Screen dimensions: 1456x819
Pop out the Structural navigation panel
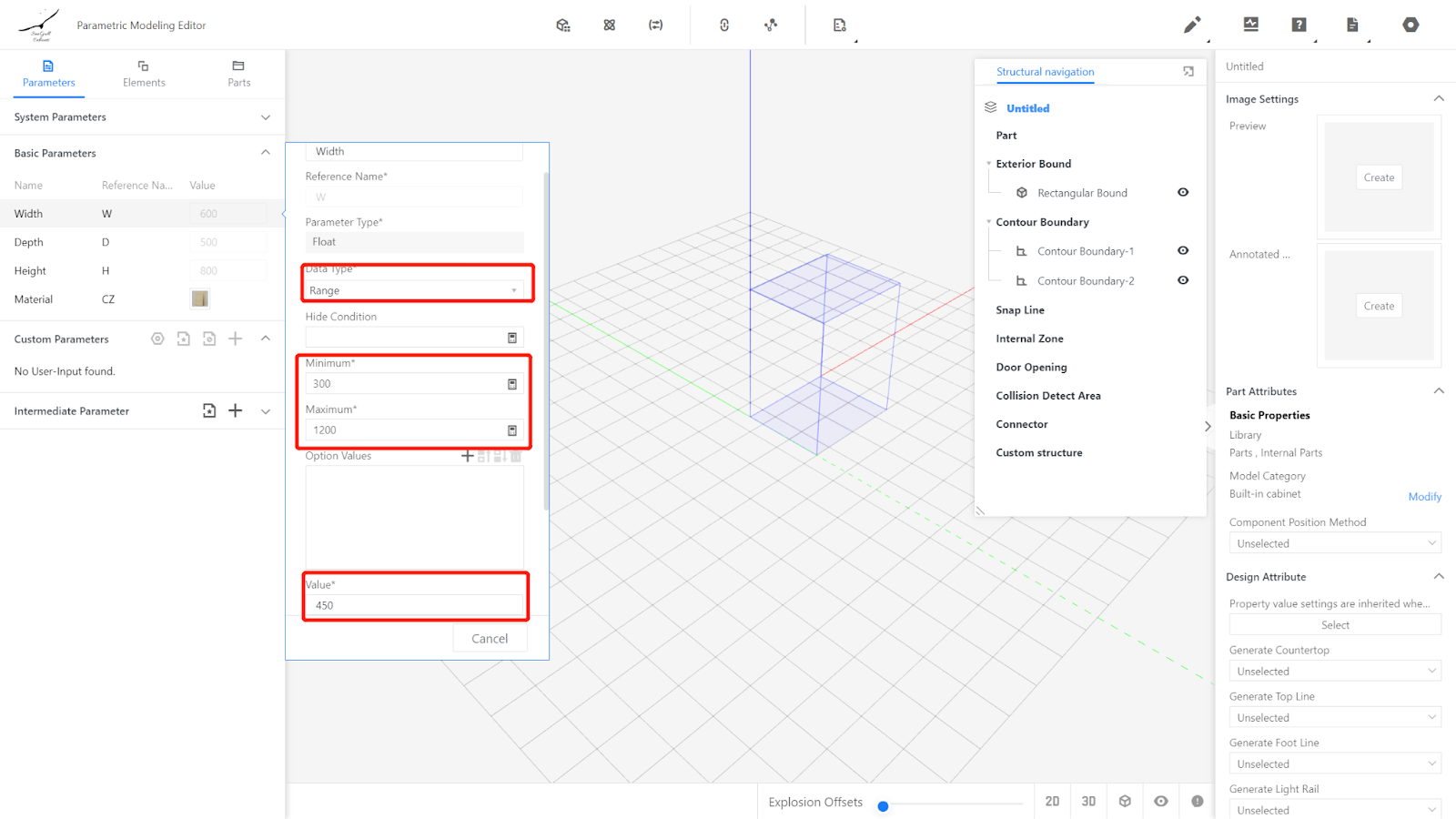coord(1188,71)
